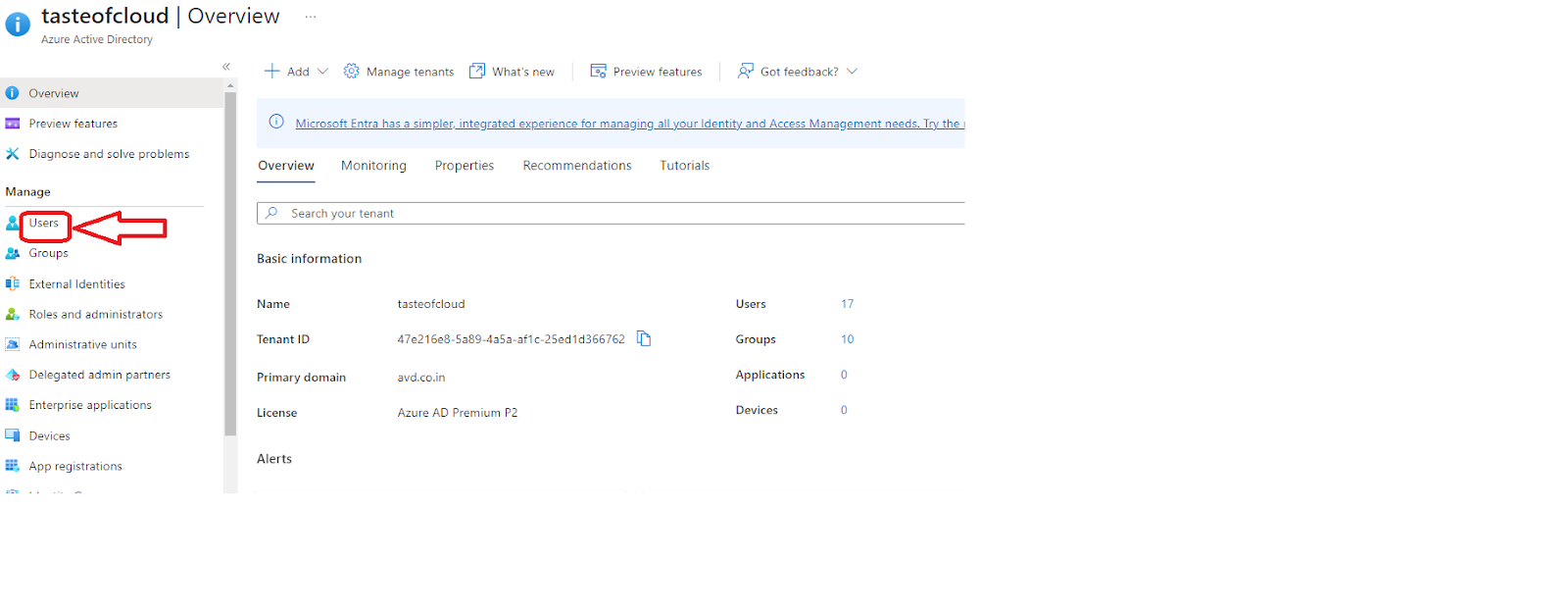The image size is (1568, 610).
Task: Collapse the sidebar with double chevron icon
Action: click(x=226, y=67)
